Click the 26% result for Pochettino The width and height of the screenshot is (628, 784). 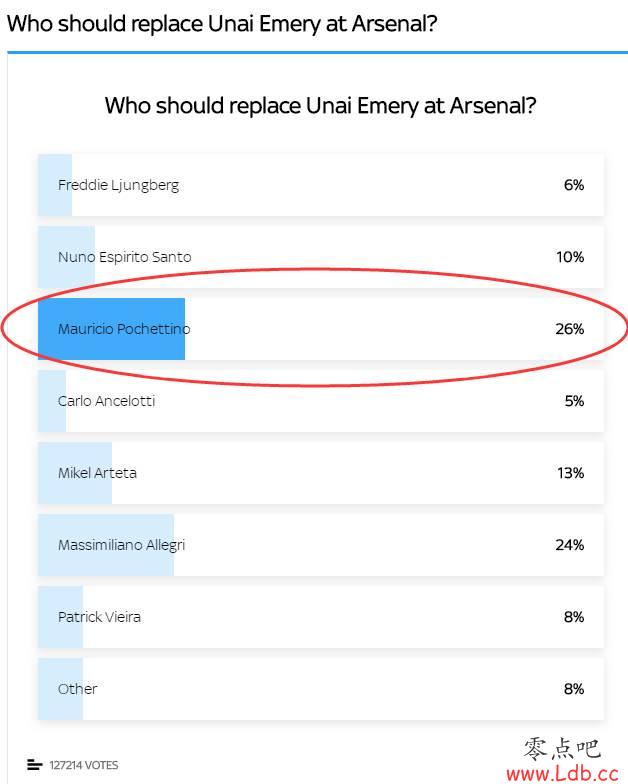(570, 329)
